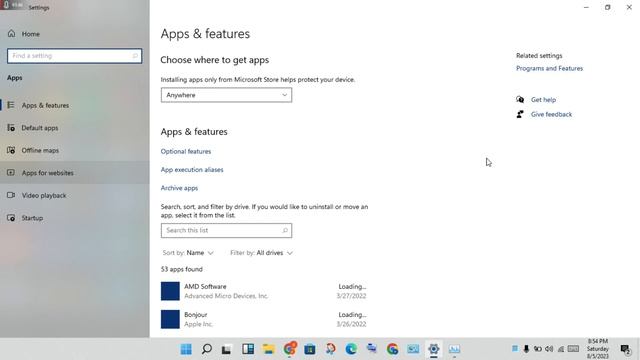The height and width of the screenshot is (360, 640).
Task: Click the Bonjour app icon tile
Action: 170,319
